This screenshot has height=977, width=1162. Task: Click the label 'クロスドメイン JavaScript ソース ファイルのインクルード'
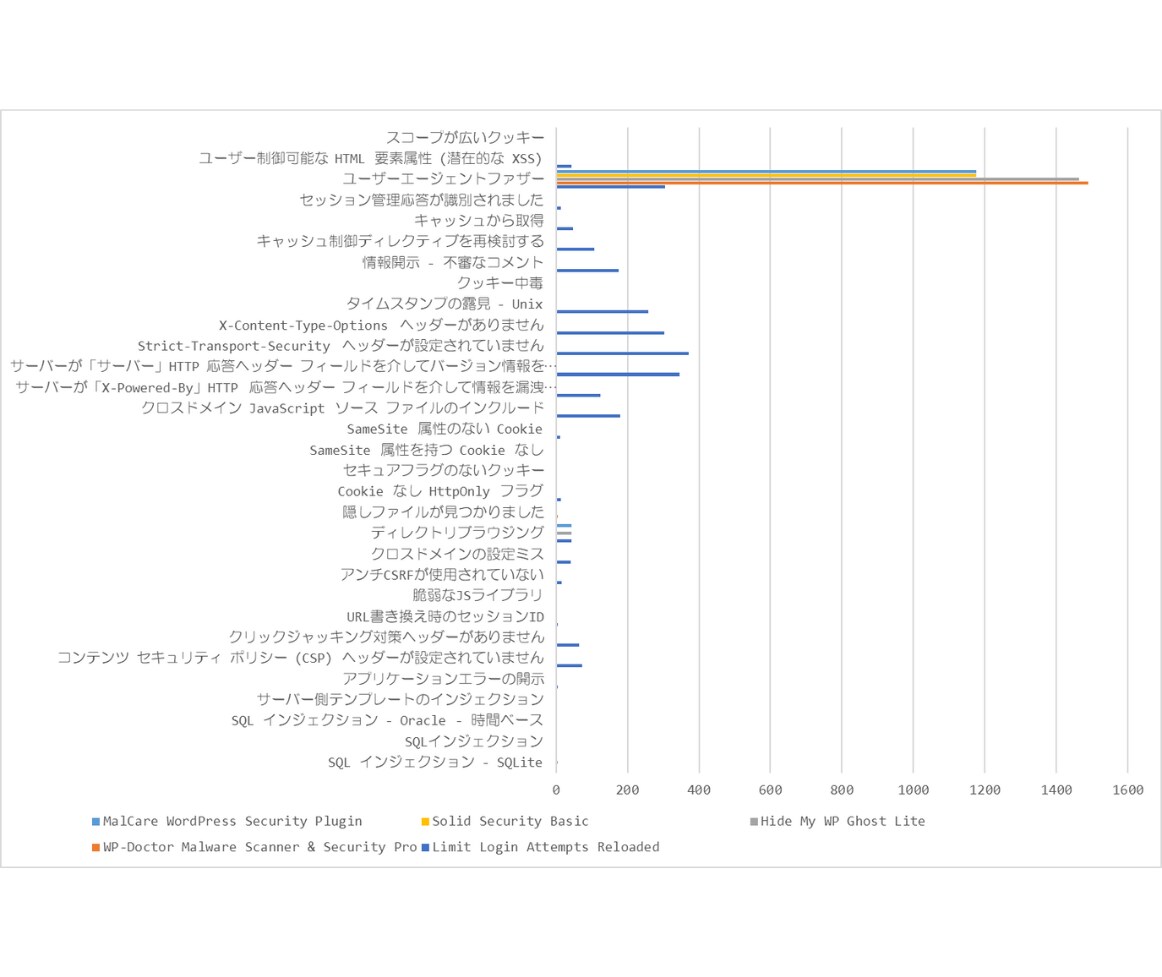coord(342,408)
